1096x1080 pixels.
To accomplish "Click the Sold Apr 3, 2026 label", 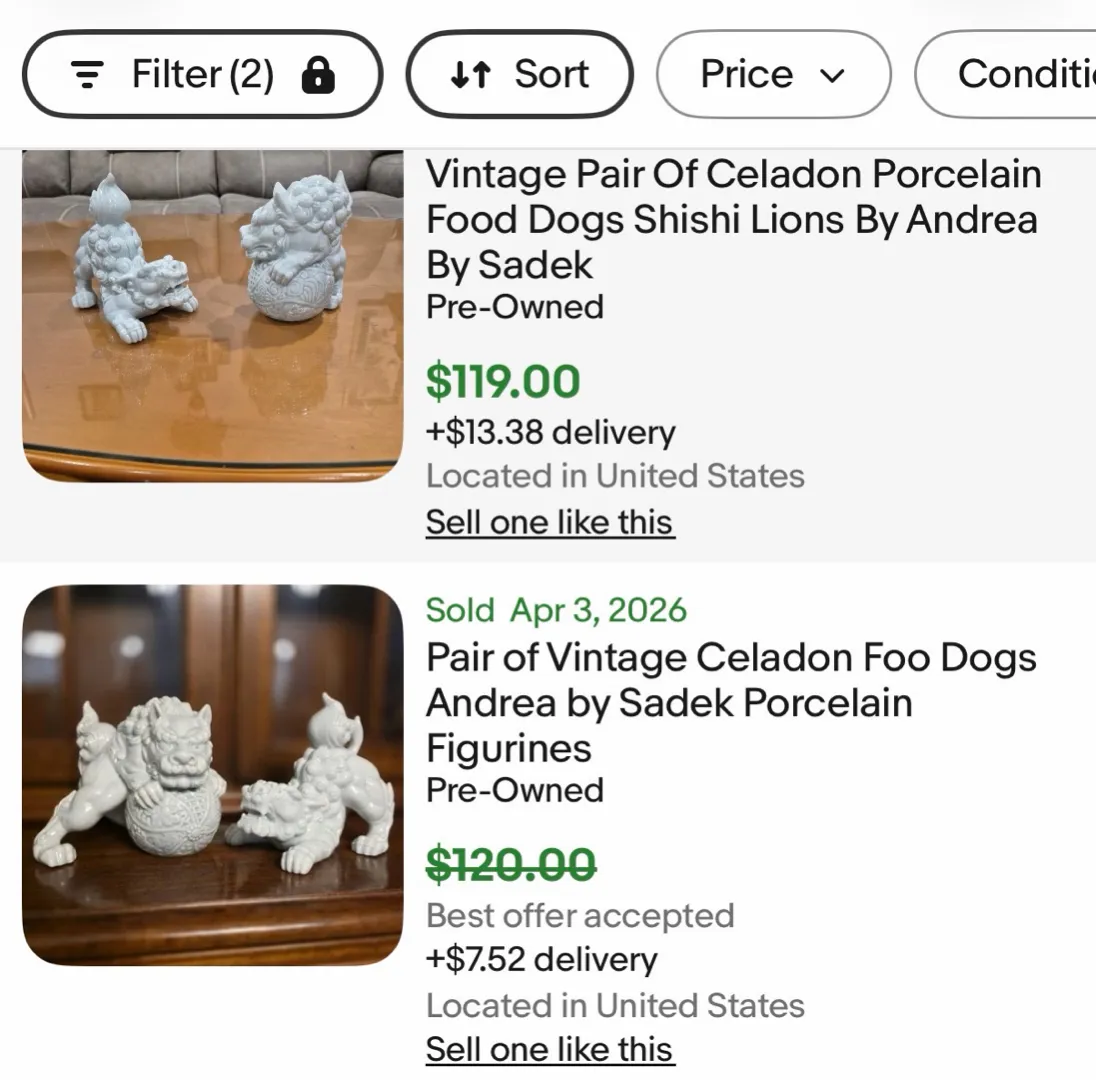I will 556,610.
